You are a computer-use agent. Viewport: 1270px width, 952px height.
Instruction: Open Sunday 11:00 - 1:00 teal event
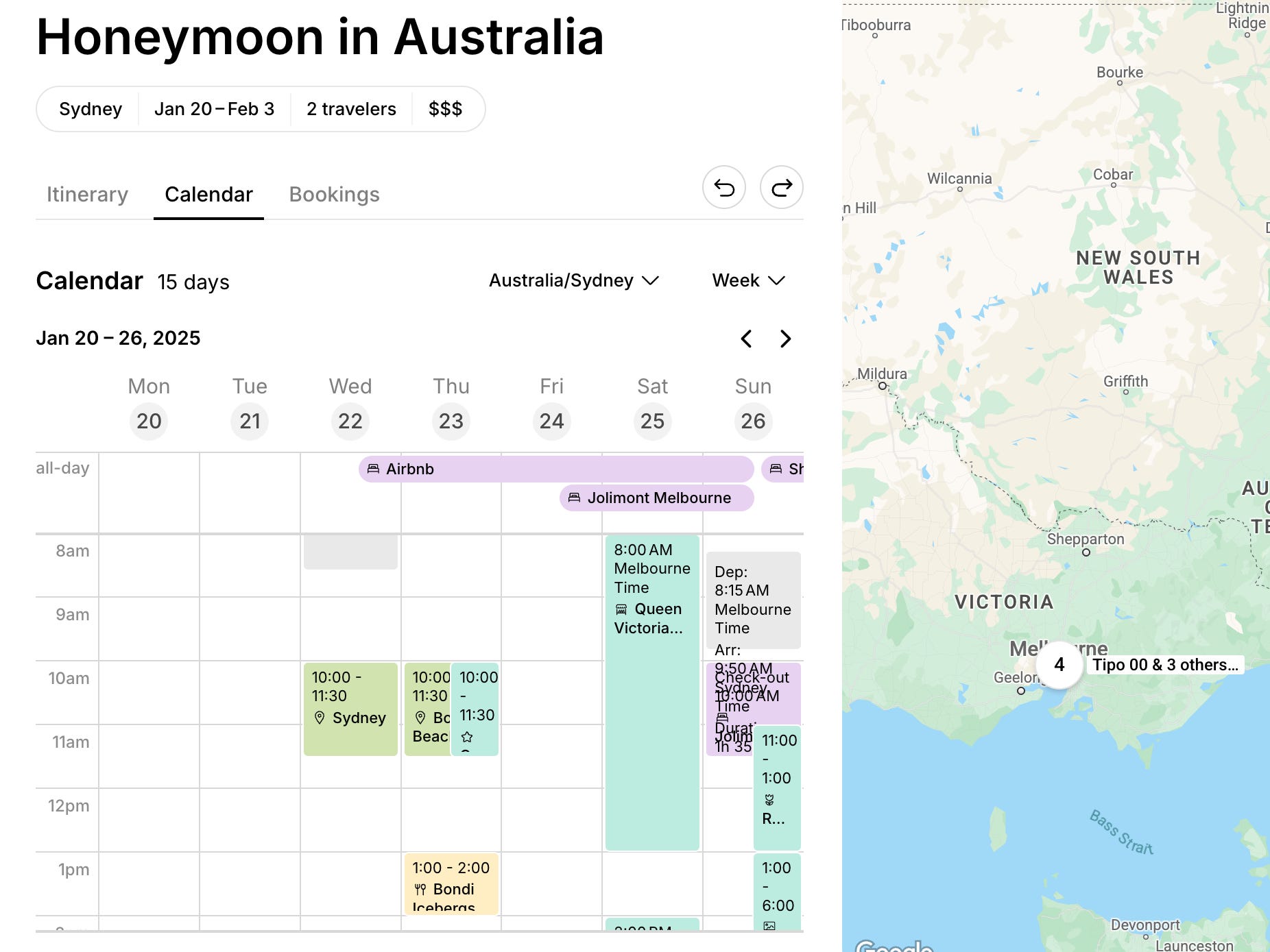coord(777,788)
